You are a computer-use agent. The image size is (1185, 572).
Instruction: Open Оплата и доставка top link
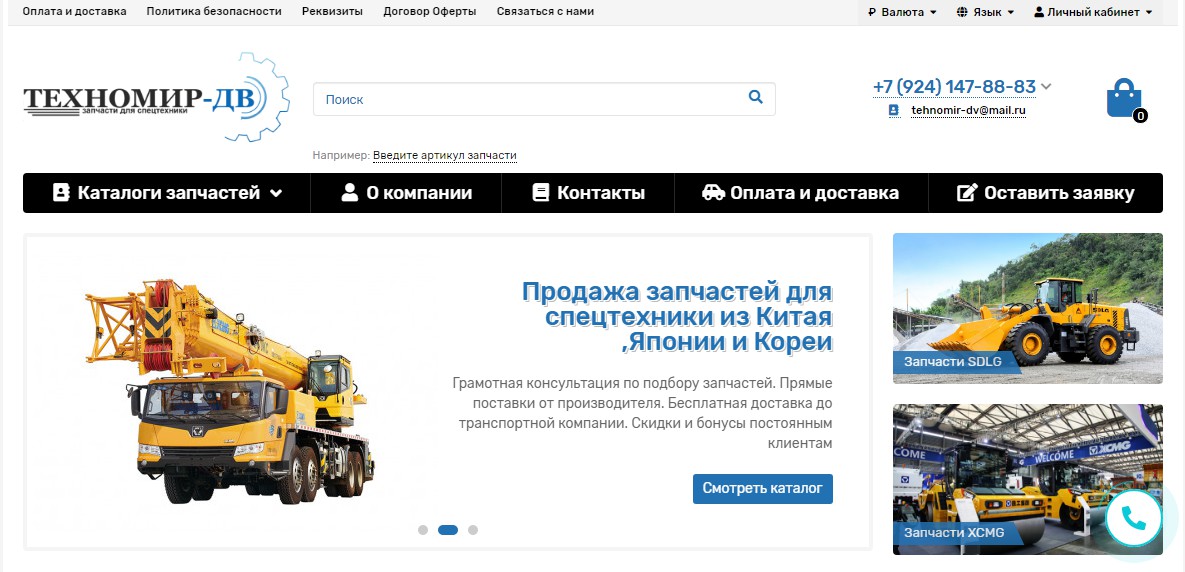click(x=75, y=11)
